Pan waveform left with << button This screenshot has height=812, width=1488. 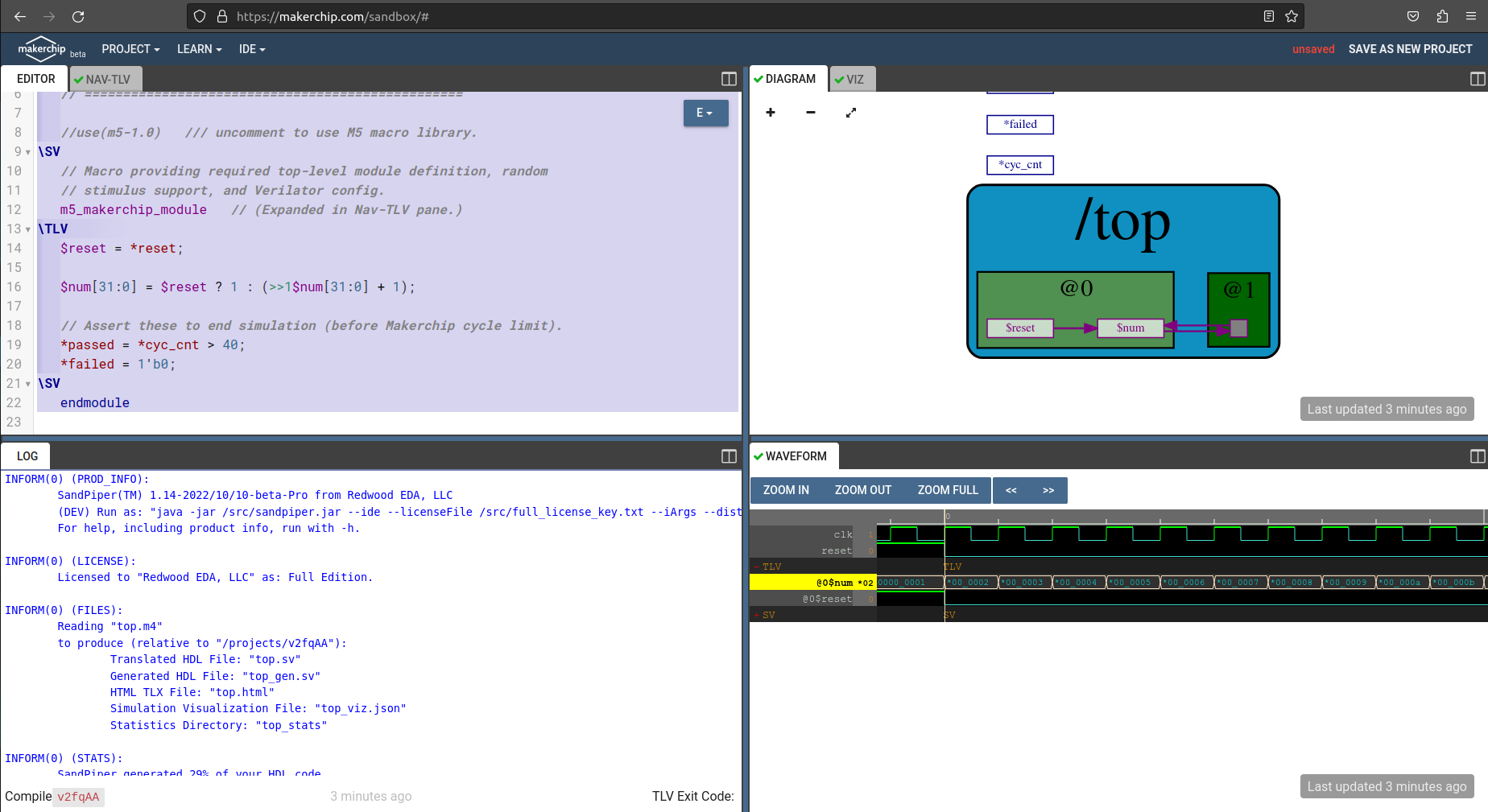click(1011, 490)
